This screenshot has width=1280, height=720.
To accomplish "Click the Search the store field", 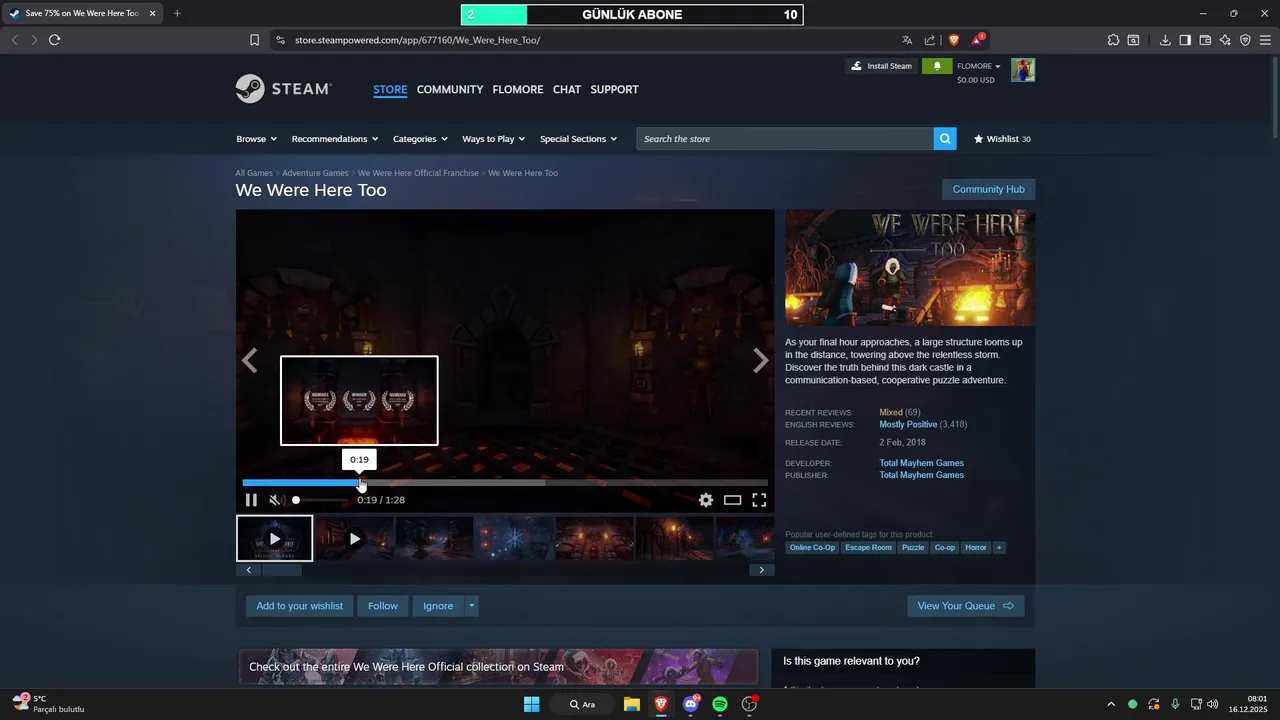I will pyautogui.click(x=785, y=139).
